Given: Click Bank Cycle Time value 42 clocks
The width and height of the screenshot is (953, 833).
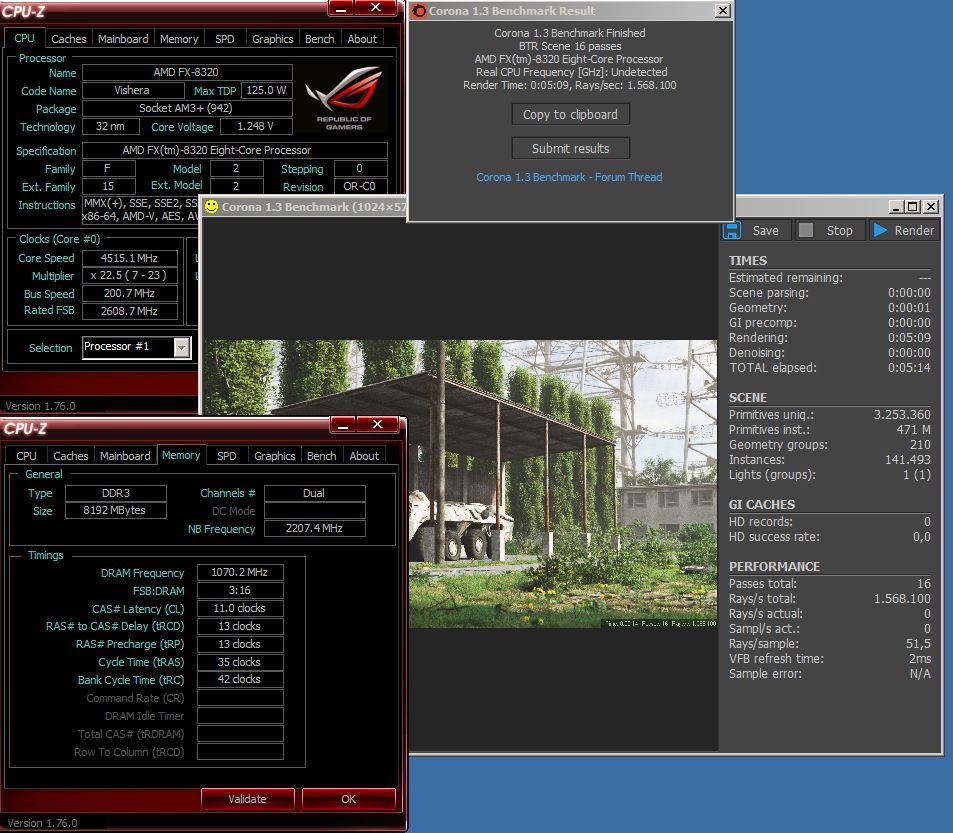Looking at the screenshot, I should point(240,679).
